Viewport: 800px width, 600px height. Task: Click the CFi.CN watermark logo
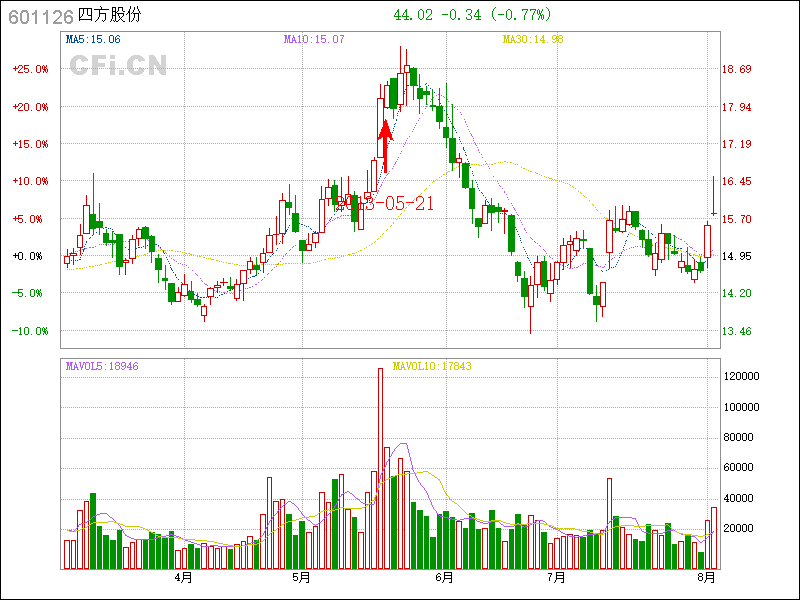(117, 66)
